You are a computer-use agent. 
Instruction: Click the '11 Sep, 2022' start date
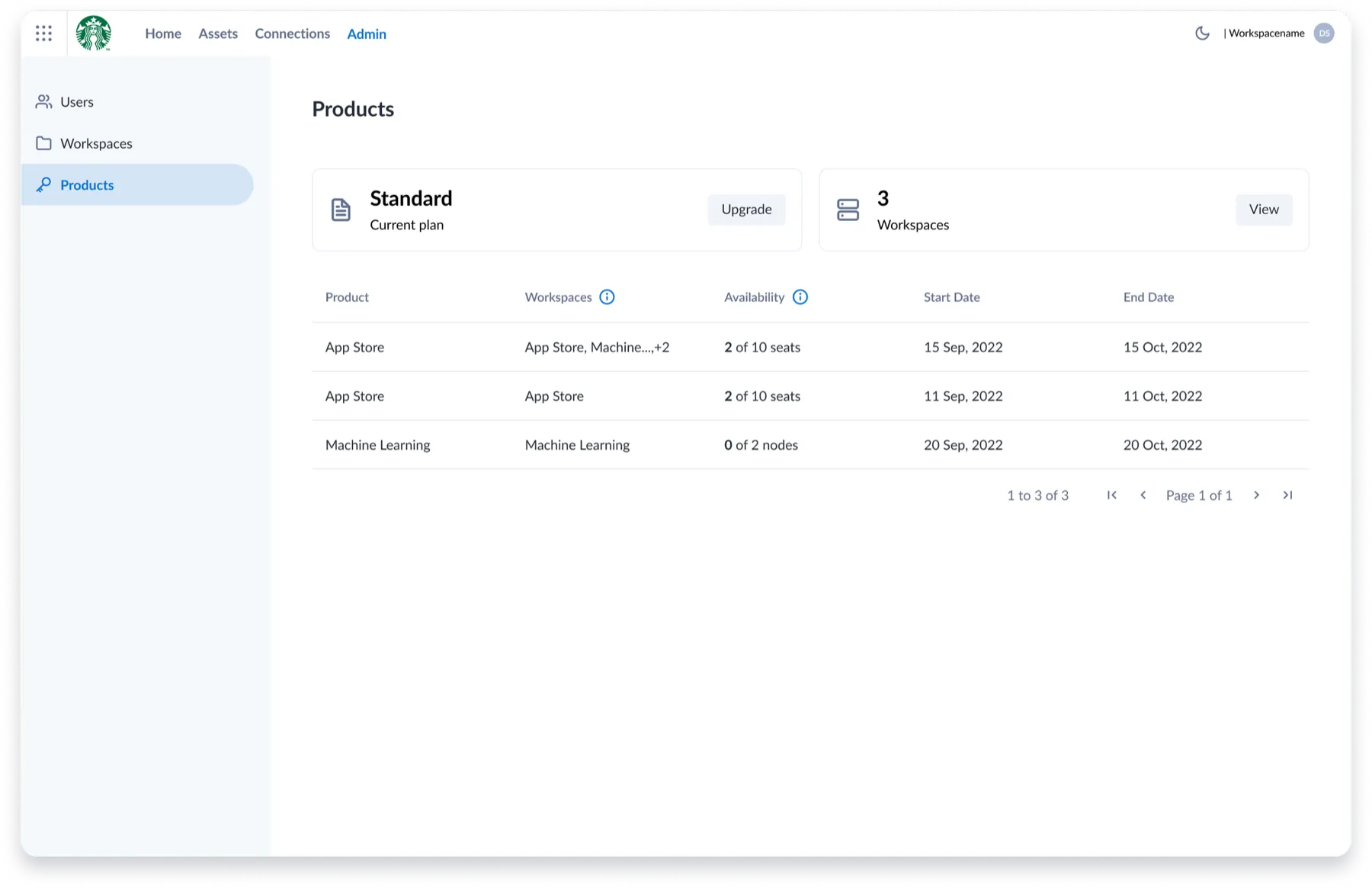click(963, 396)
